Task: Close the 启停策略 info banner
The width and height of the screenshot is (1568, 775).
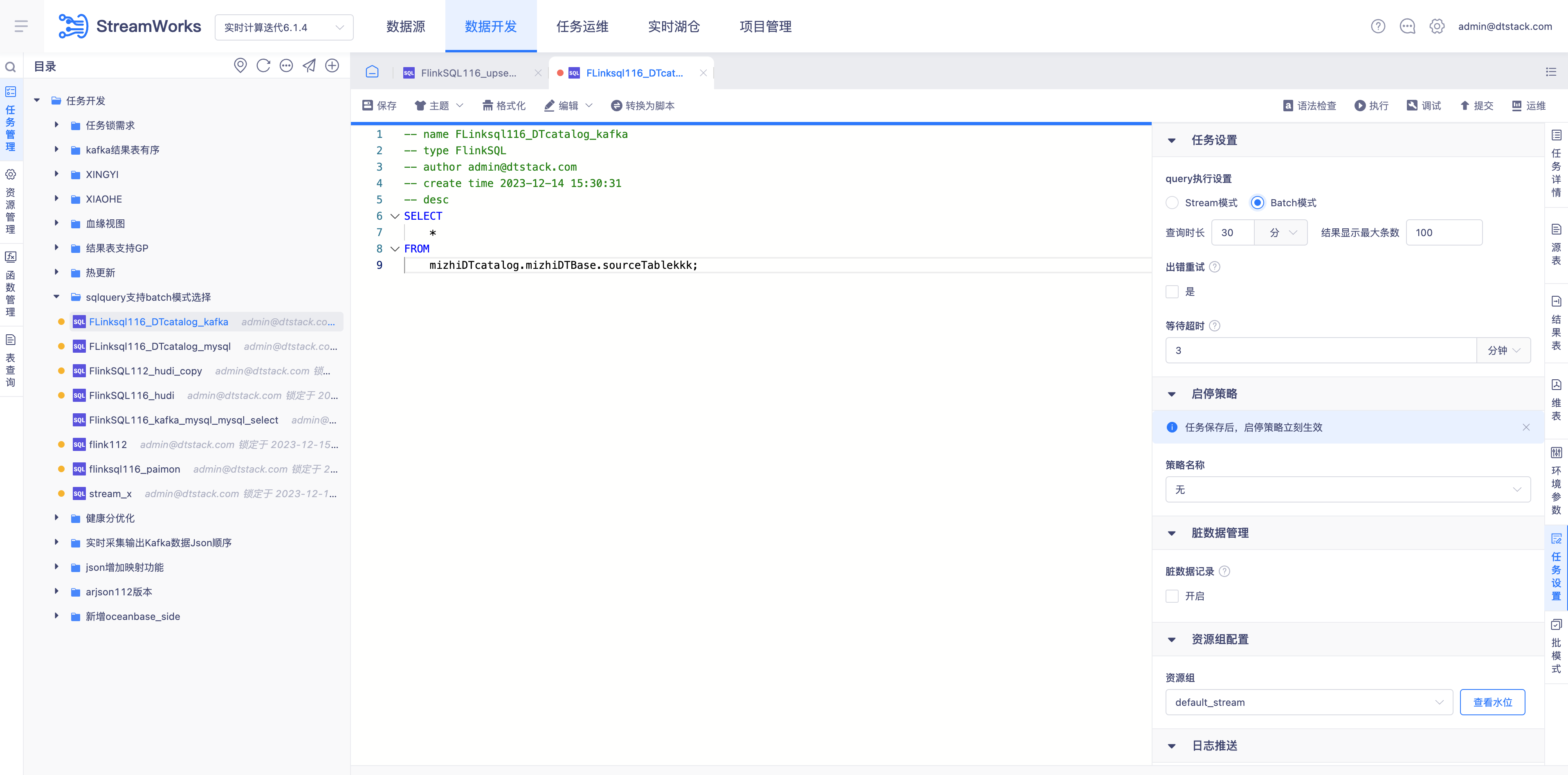Action: (x=1526, y=427)
